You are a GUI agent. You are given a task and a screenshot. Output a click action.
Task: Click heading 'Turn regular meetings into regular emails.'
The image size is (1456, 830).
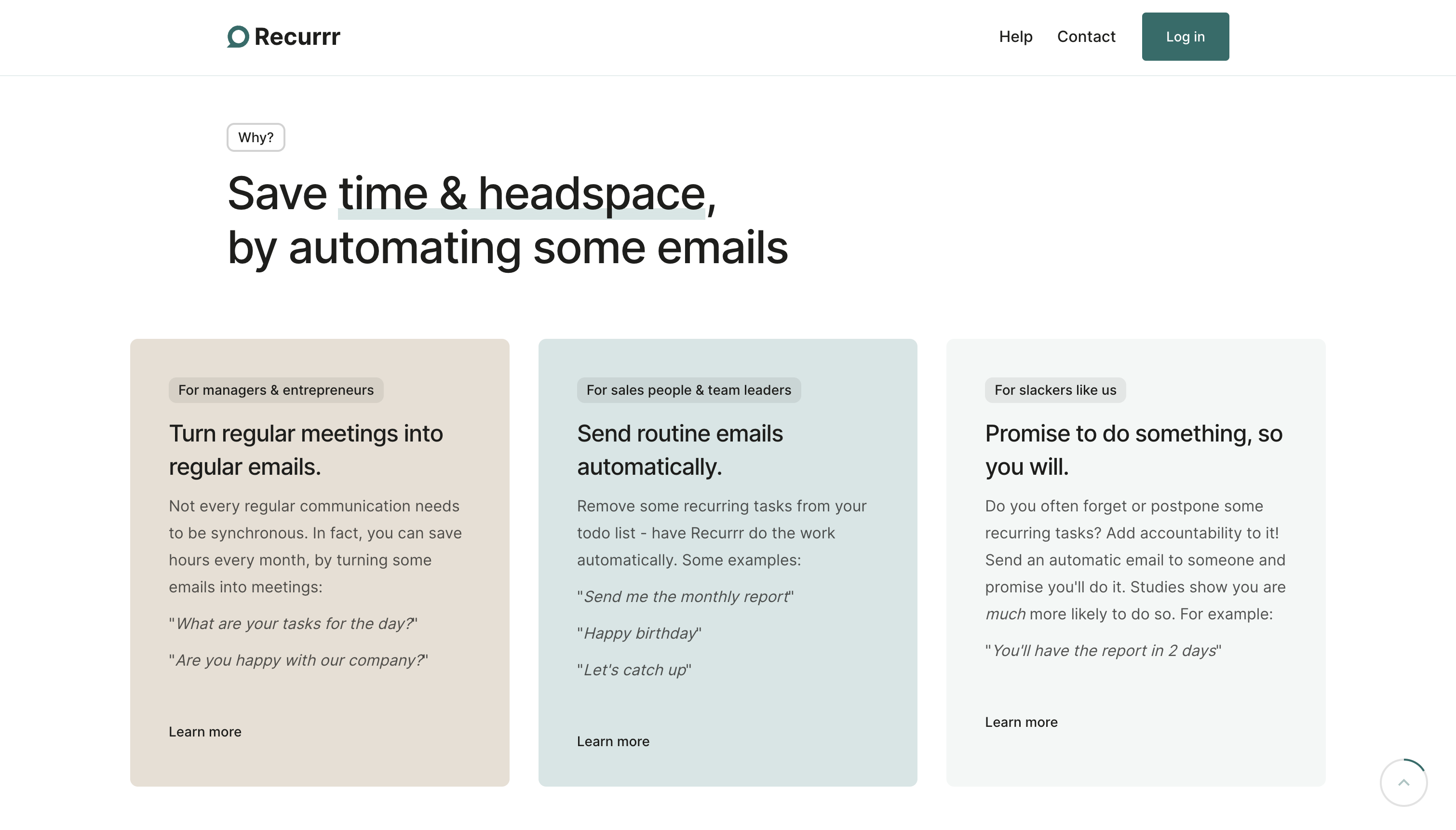point(306,450)
